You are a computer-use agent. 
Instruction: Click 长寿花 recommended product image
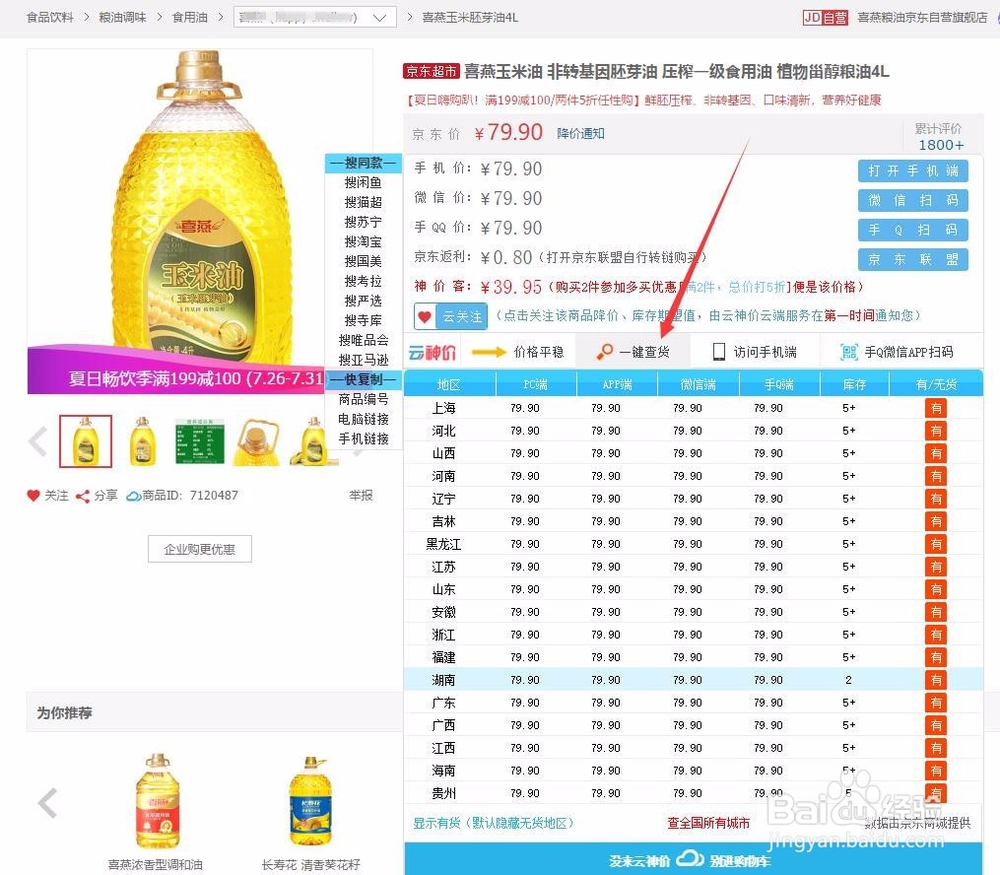tap(311, 802)
